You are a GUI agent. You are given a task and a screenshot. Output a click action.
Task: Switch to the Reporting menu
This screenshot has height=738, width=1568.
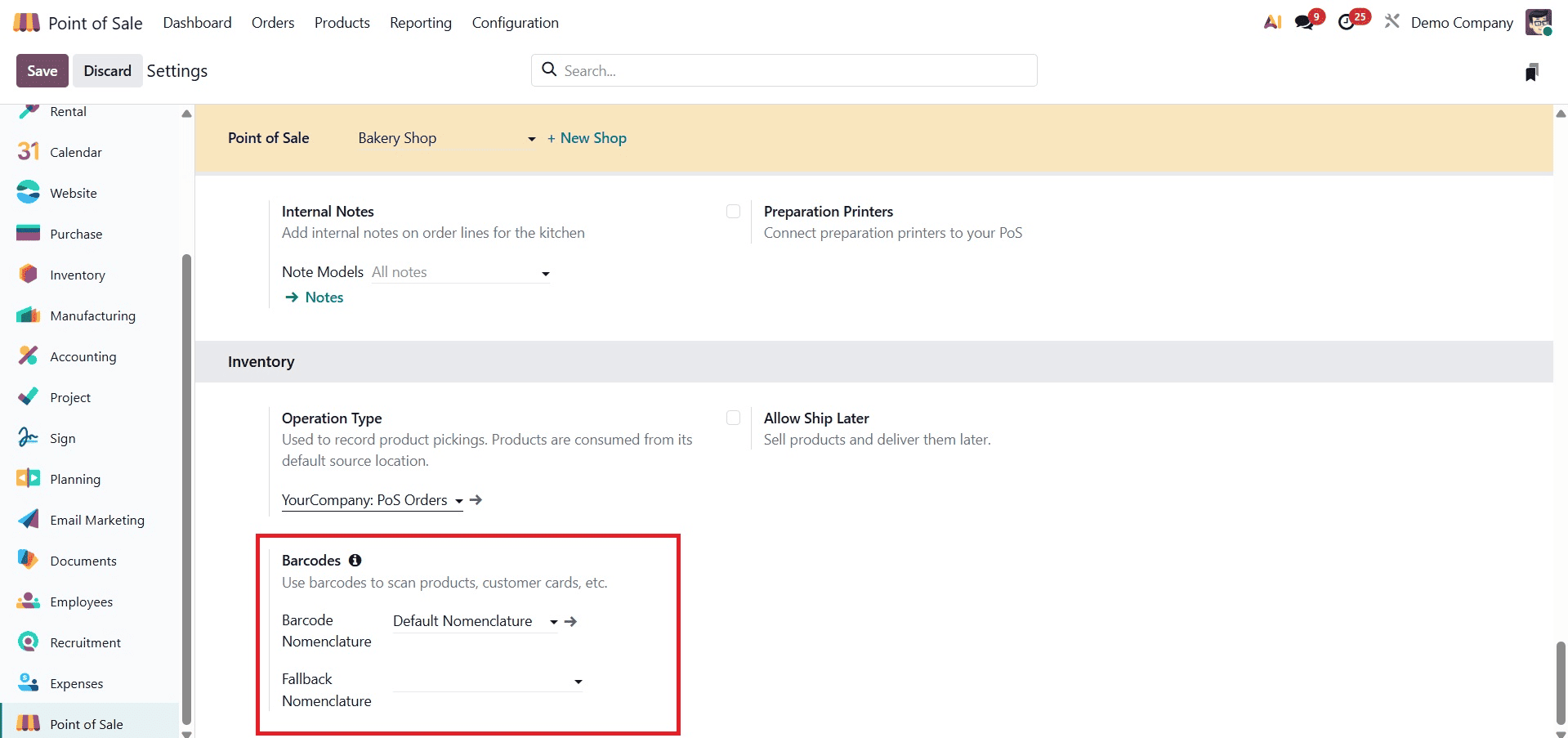point(420,22)
